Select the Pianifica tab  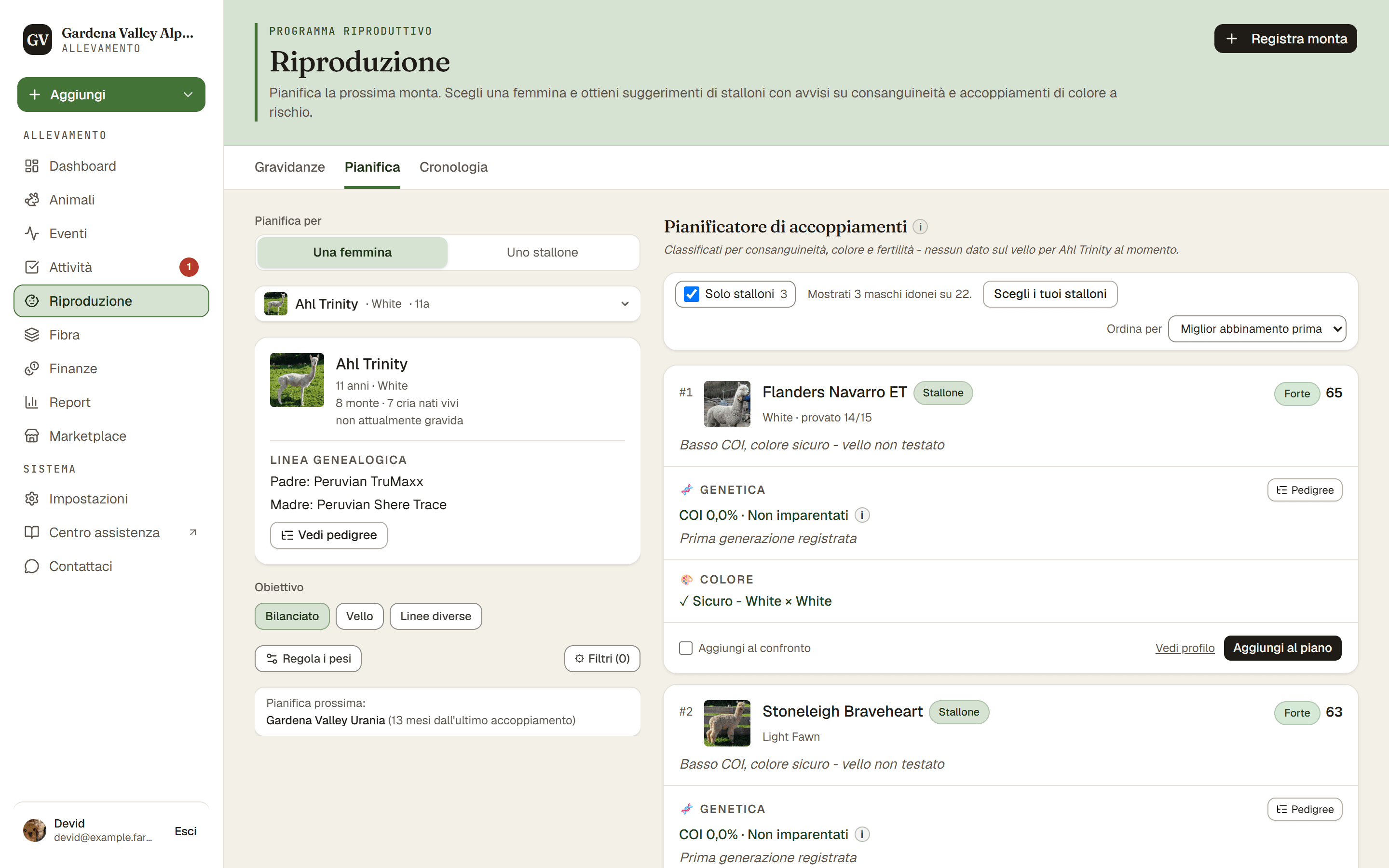click(372, 167)
